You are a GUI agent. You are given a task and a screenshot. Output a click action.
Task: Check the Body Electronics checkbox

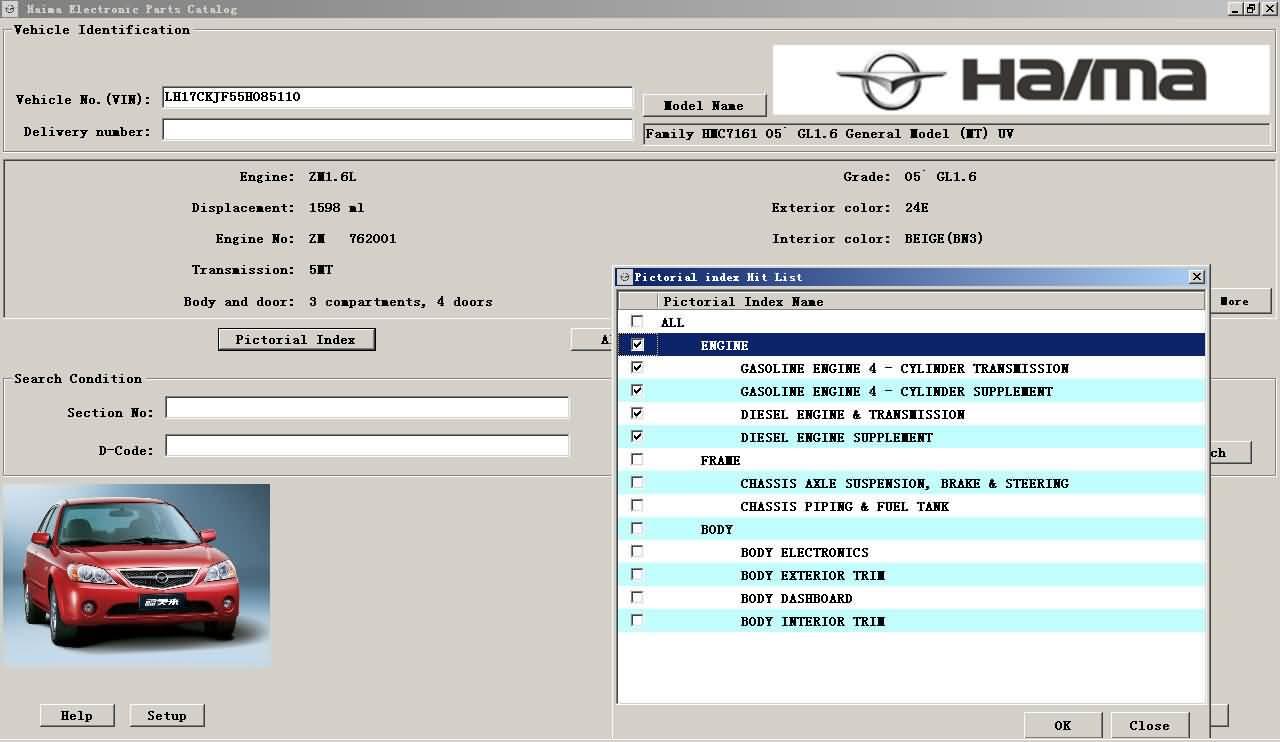pyautogui.click(x=637, y=552)
